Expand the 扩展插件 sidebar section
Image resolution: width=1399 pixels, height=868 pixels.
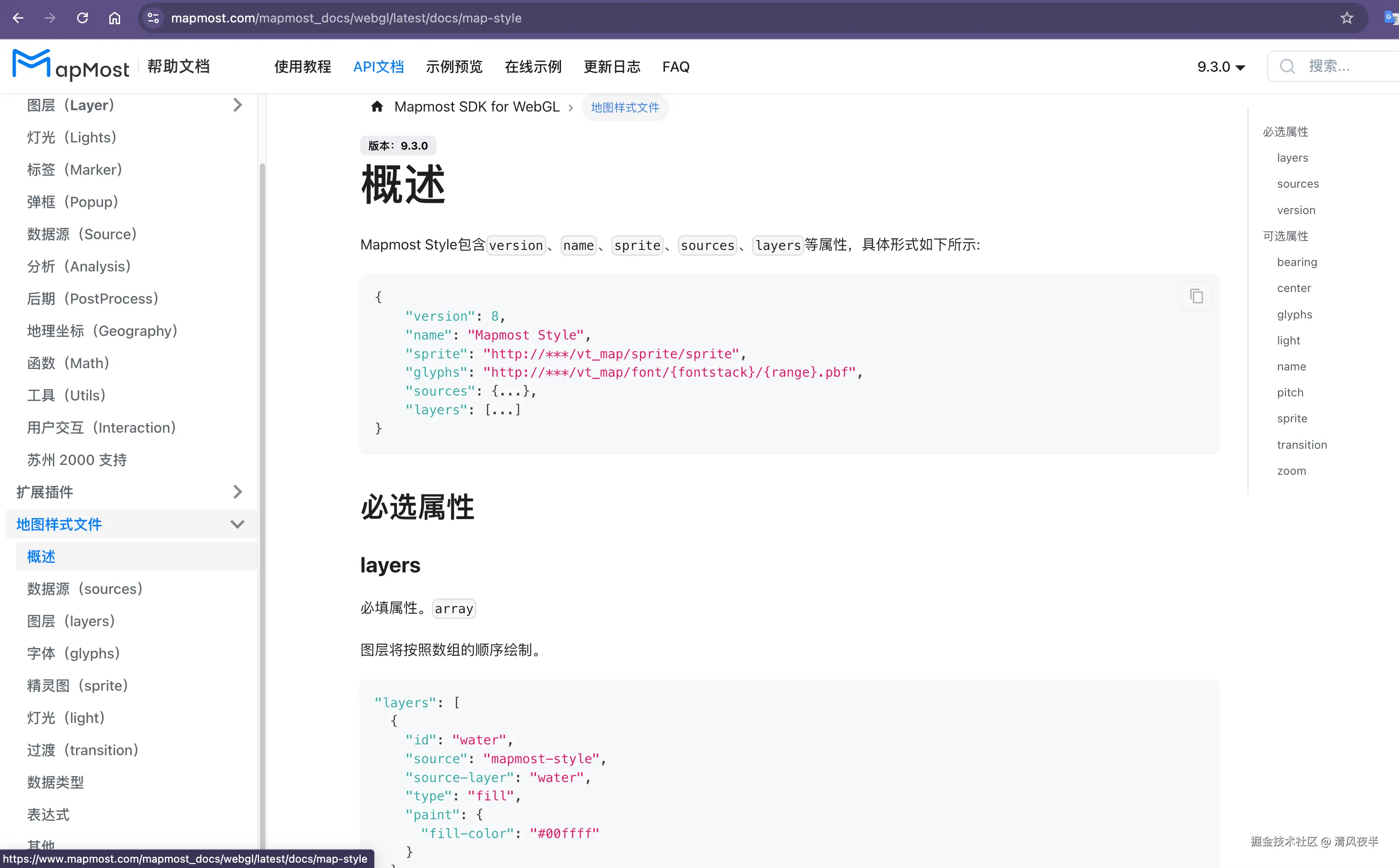tap(237, 492)
